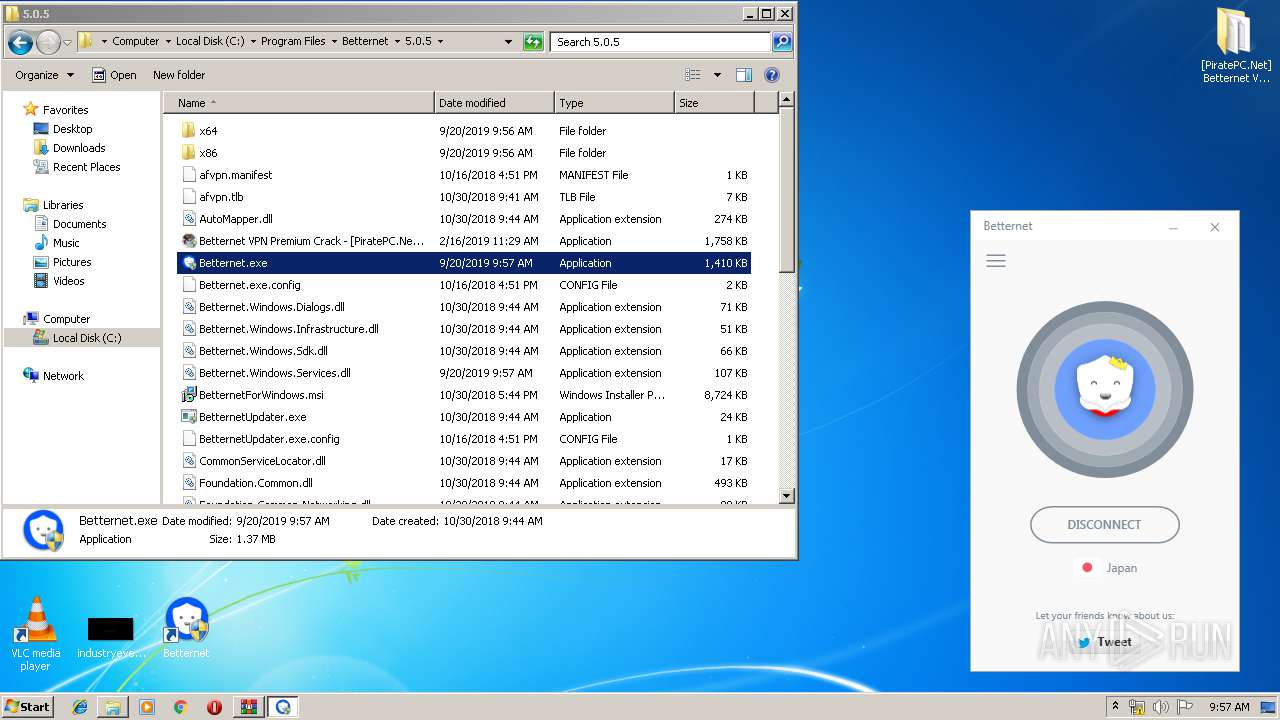The width and height of the screenshot is (1280, 720).
Task: Click the volume icon in system tray
Action: pos(1161,707)
